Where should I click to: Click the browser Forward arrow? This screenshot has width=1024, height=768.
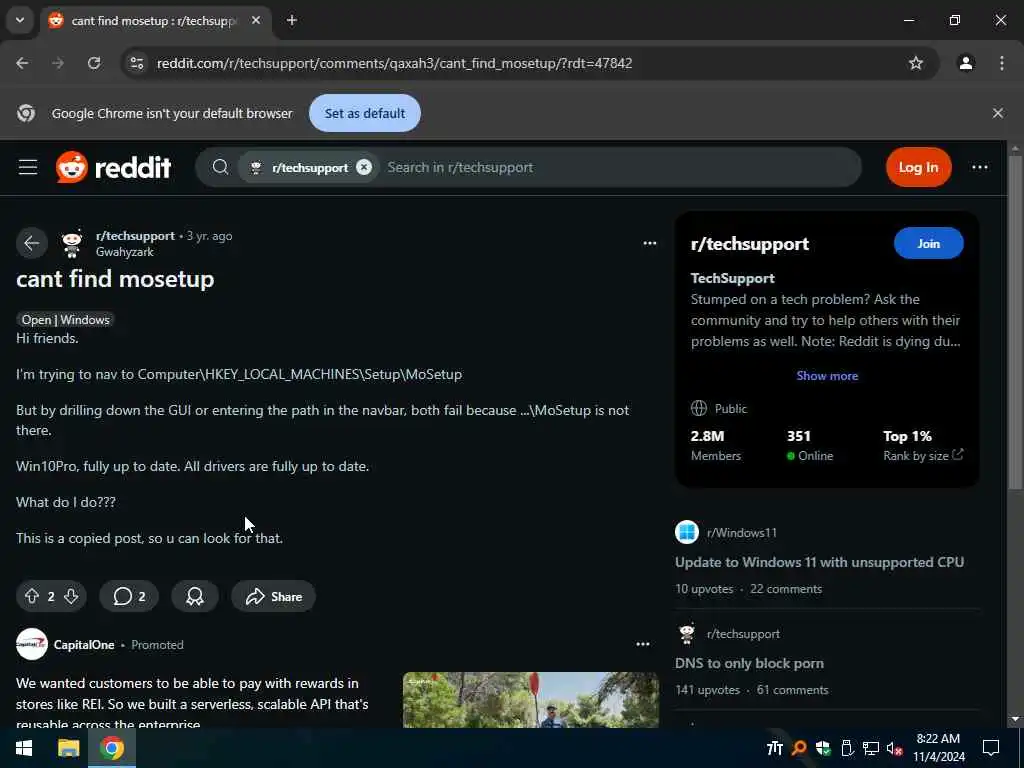point(58,63)
